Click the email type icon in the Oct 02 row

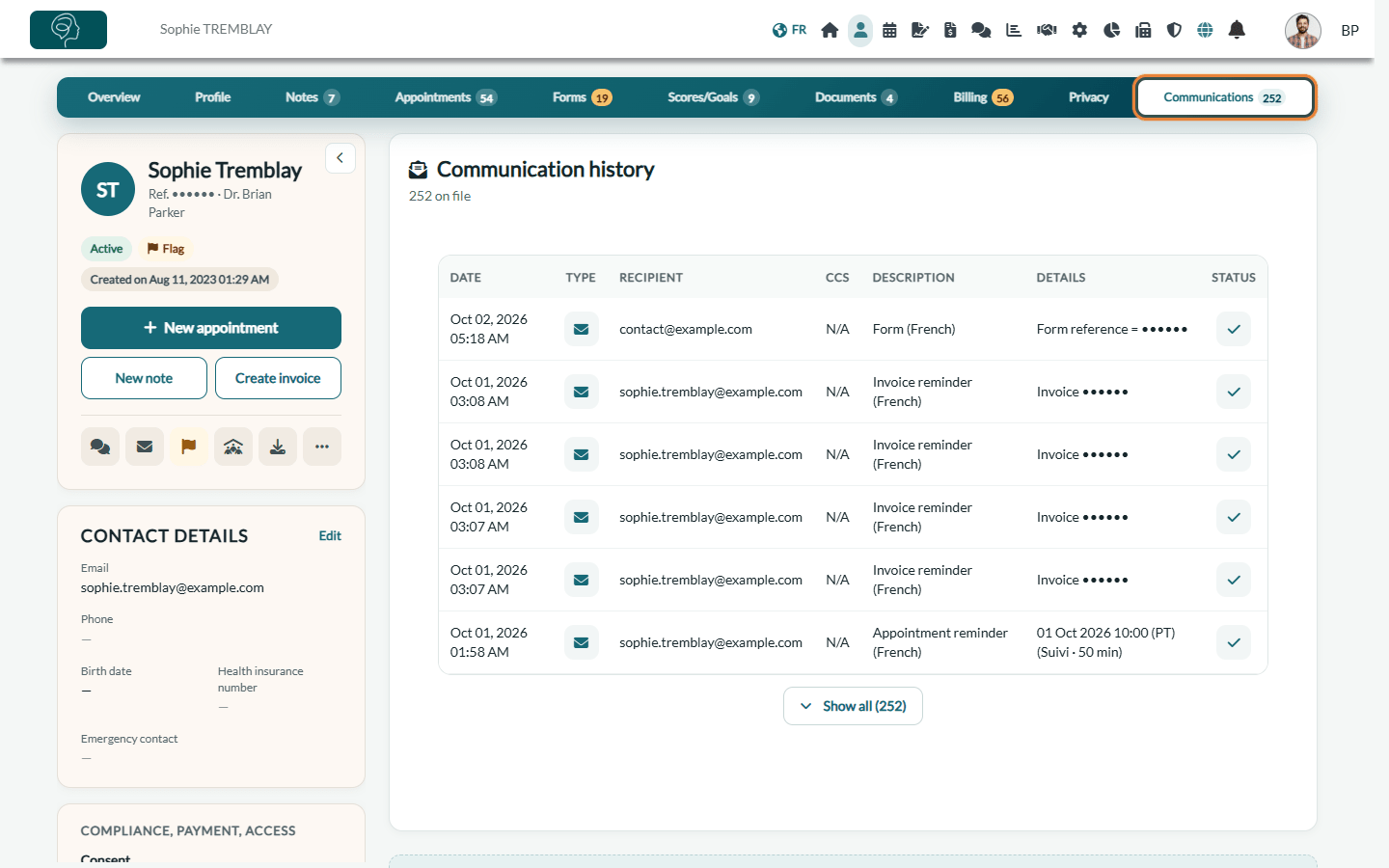(582, 329)
